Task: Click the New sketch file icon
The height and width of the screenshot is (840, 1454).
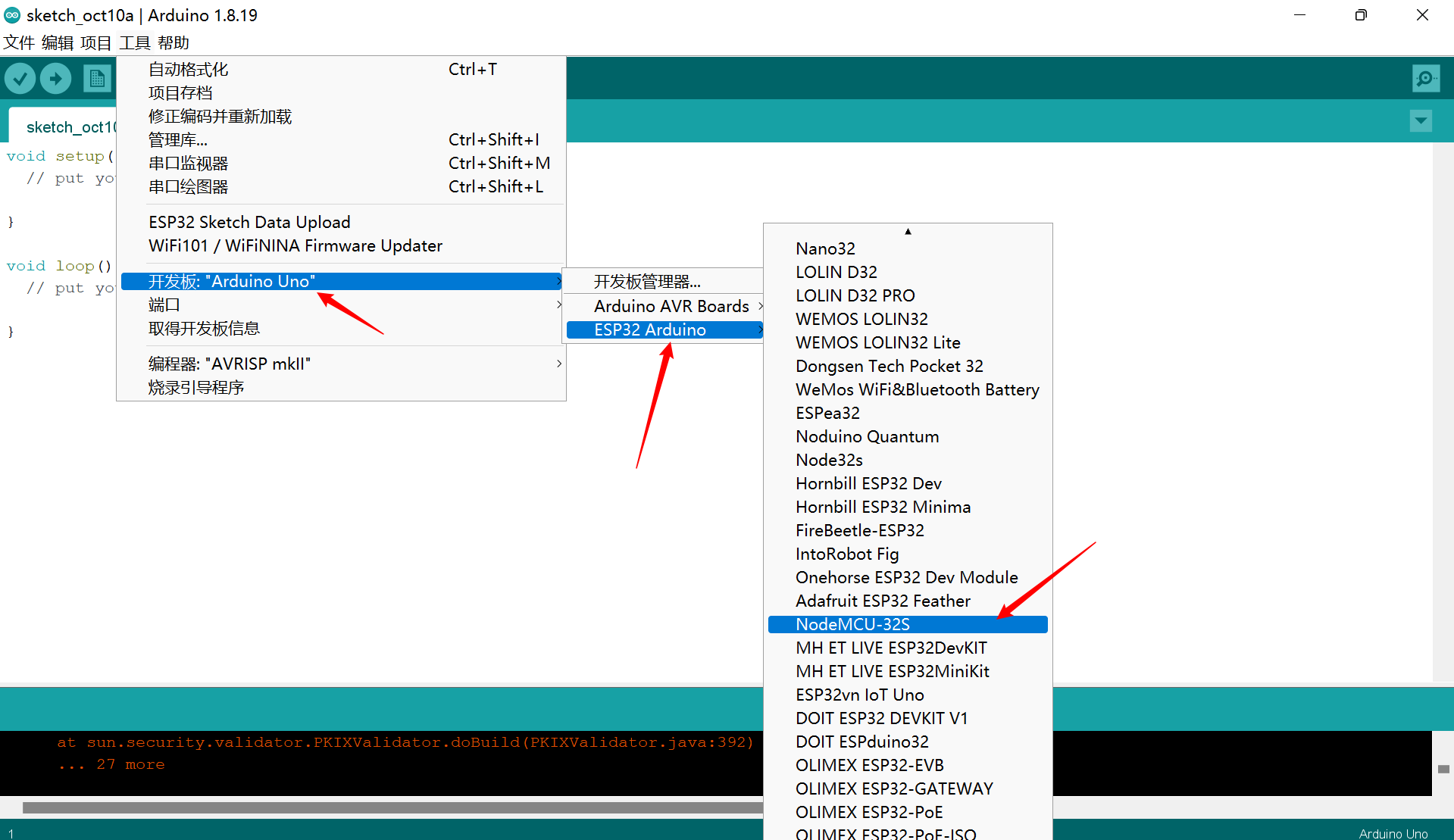Action: (97, 78)
